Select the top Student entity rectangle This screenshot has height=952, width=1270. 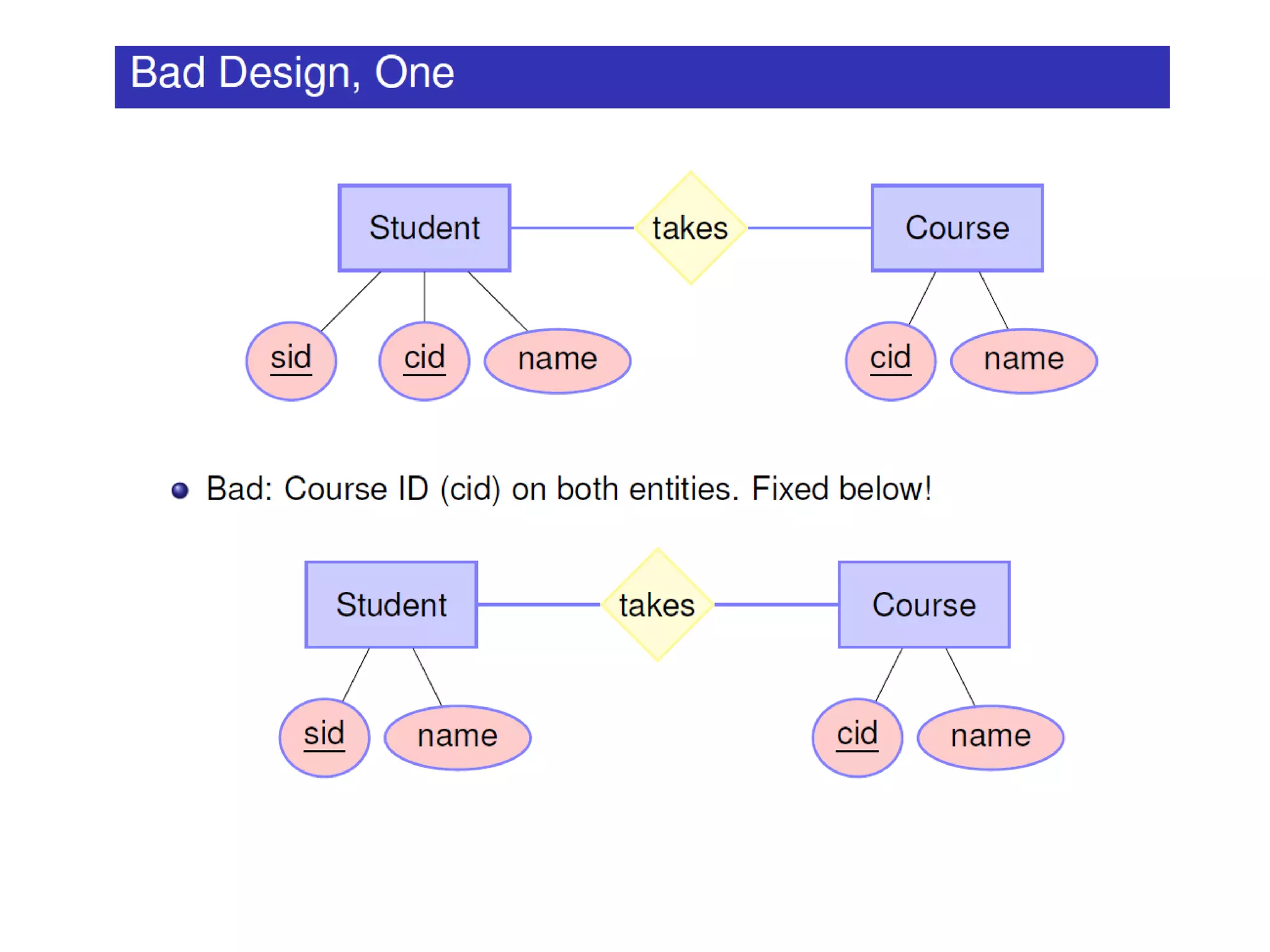point(424,228)
